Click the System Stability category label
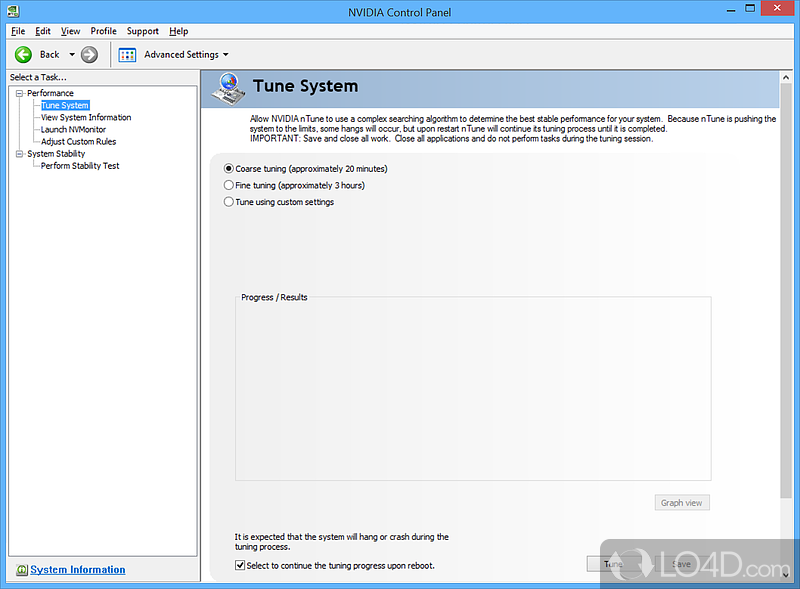 pos(56,154)
